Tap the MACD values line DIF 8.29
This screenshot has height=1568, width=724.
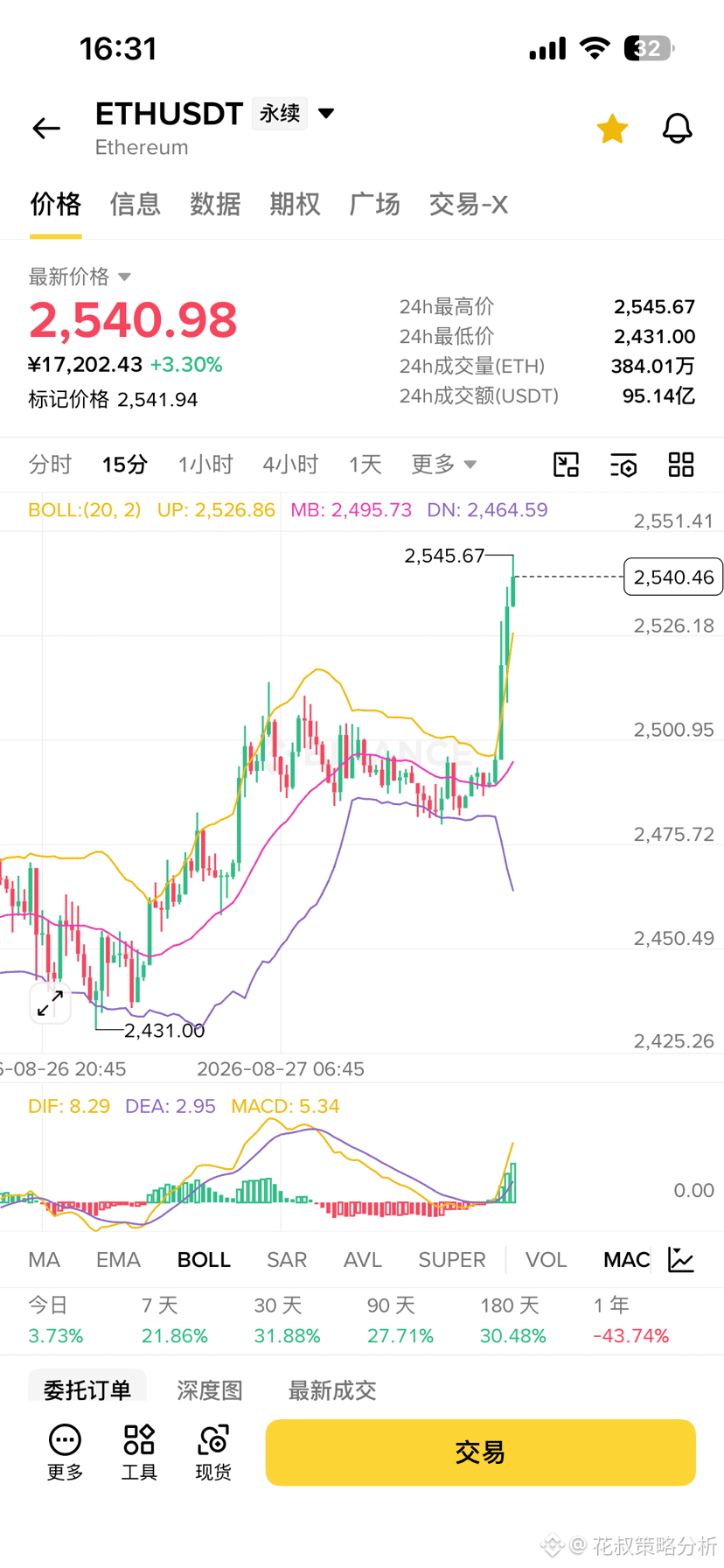point(69,1106)
